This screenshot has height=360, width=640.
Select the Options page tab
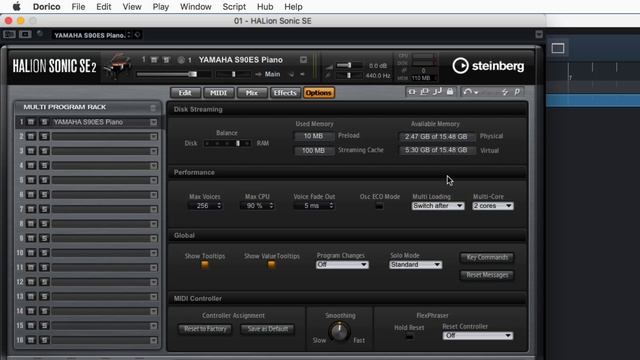(318, 93)
